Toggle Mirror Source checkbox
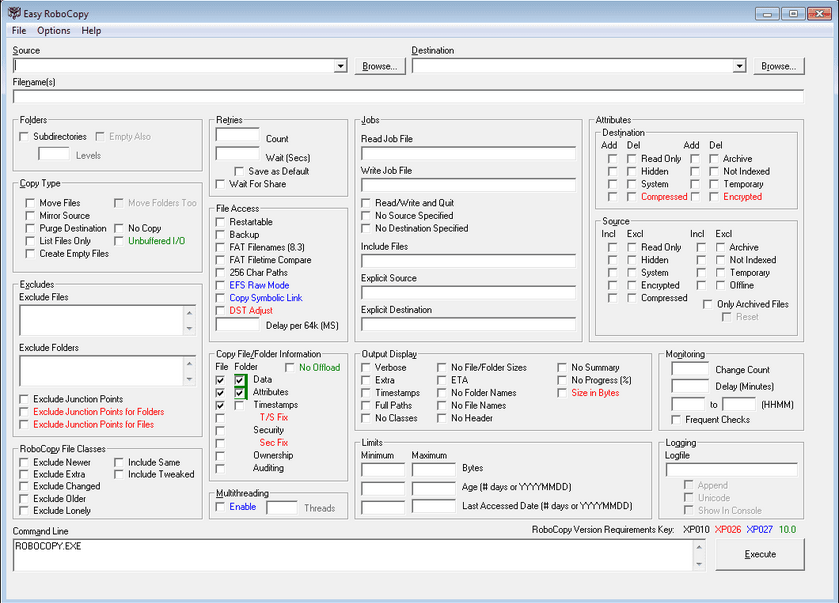Screen dimensions: 839x603 point(30,216)
